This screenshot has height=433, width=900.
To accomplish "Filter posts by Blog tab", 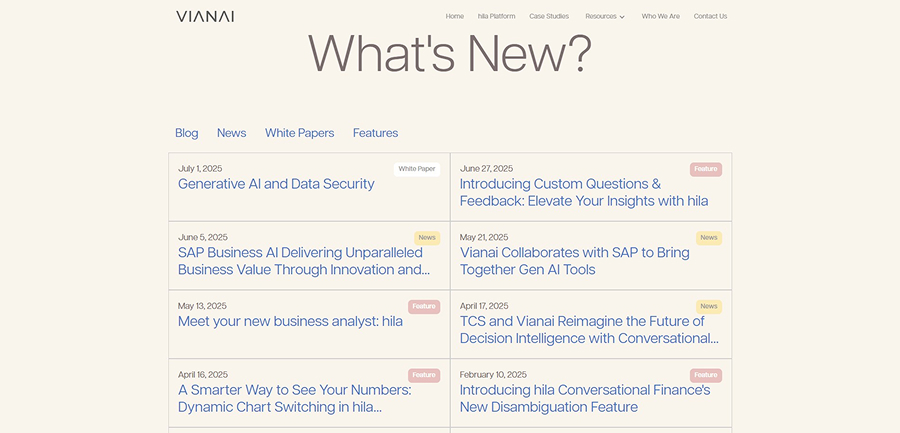I will tap(187, 133).
